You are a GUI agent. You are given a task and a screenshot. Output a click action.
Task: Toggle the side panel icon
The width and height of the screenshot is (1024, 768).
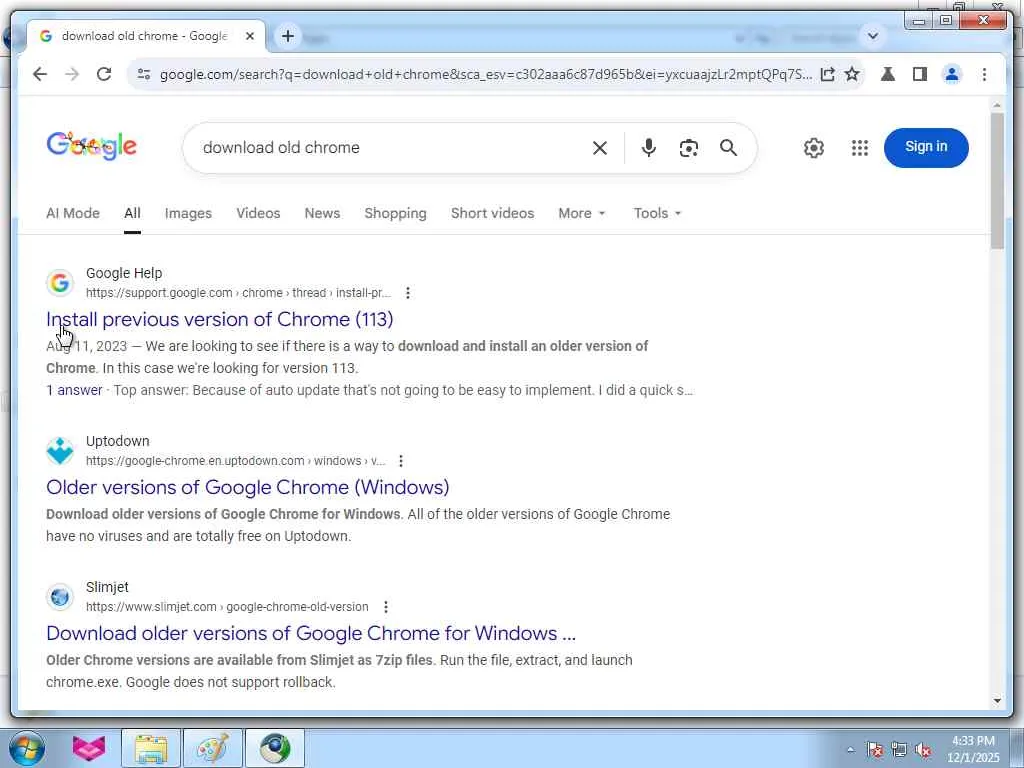coord(920,74)
